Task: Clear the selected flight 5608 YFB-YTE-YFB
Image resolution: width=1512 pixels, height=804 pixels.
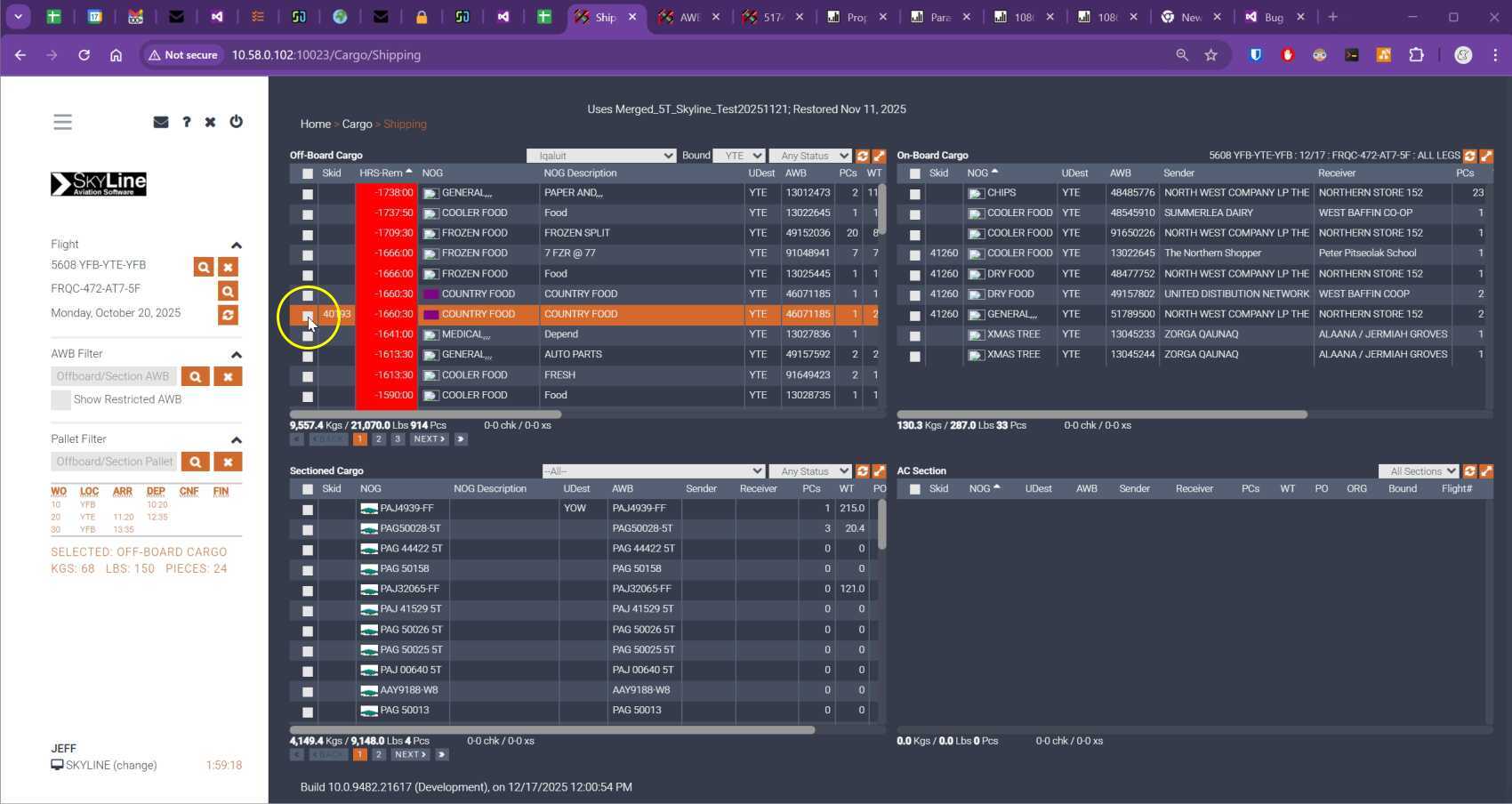Action: (228, 267)
